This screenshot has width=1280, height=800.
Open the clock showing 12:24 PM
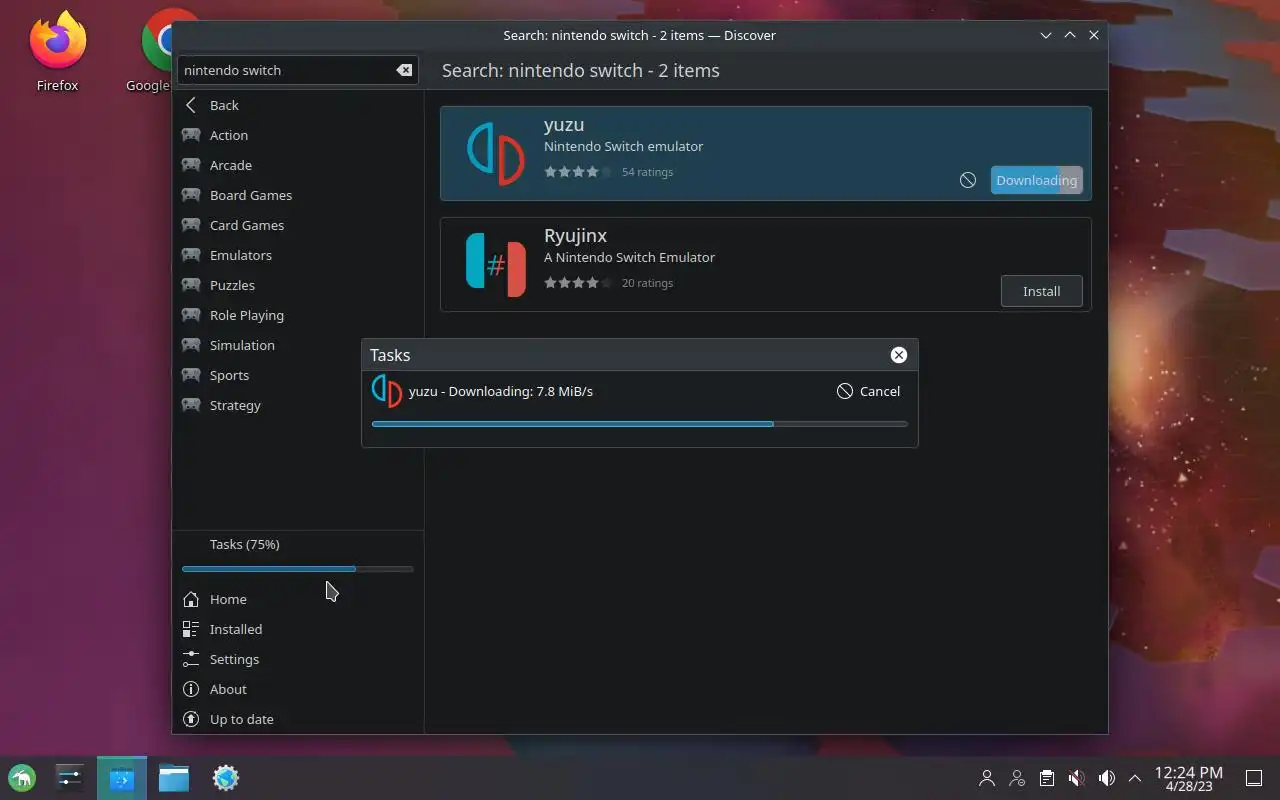[1188, 778]
